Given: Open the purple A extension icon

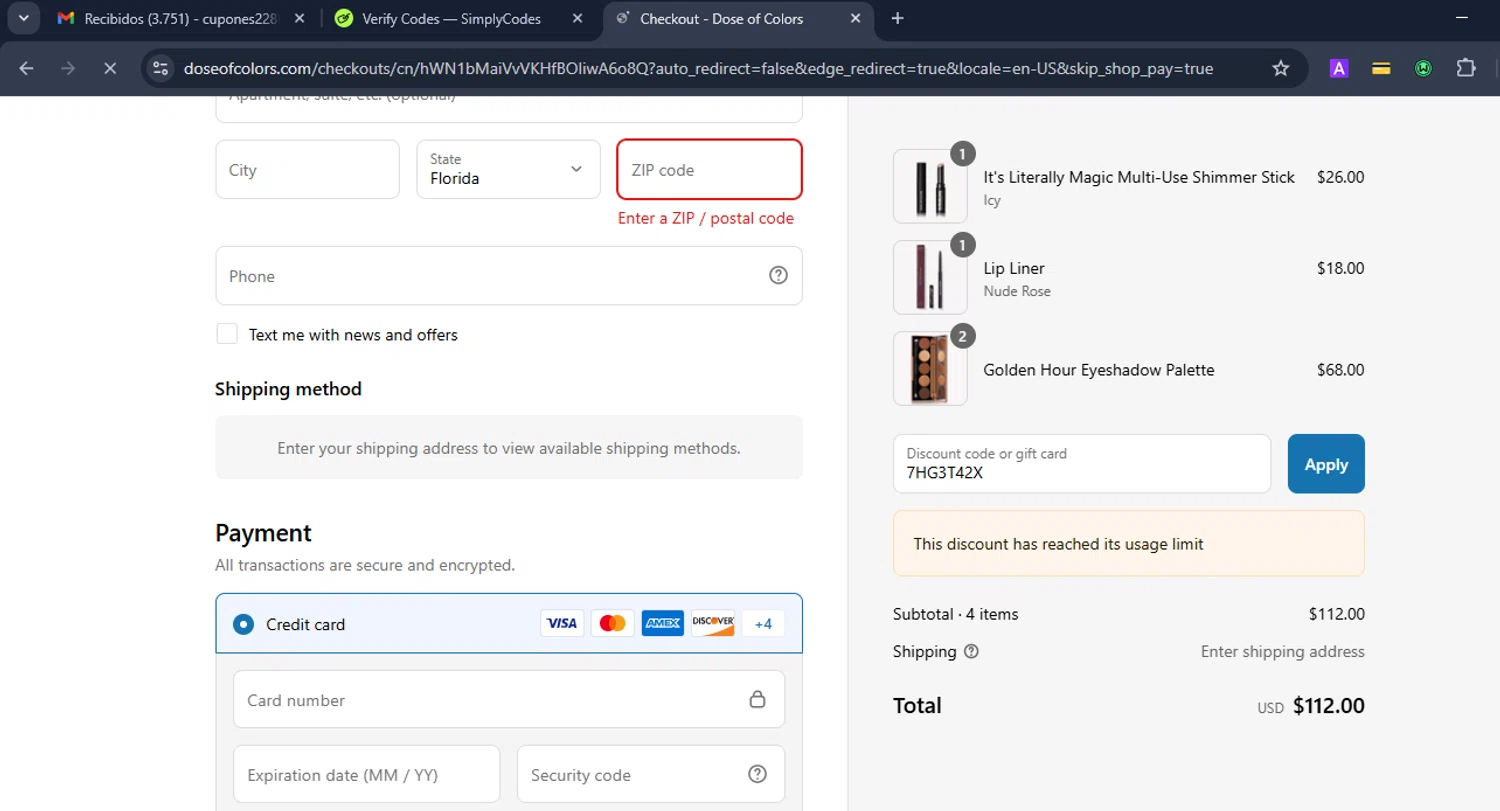Looking at the screenshot, I should click(x=1338, y=68).
